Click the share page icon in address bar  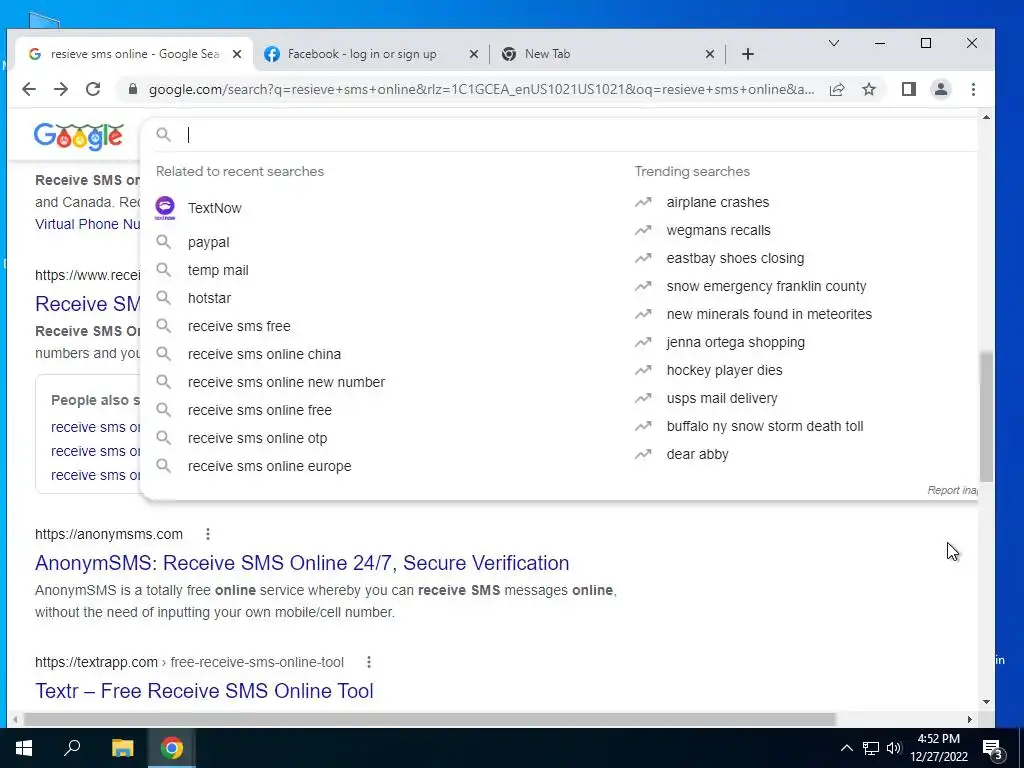(837, 89)
